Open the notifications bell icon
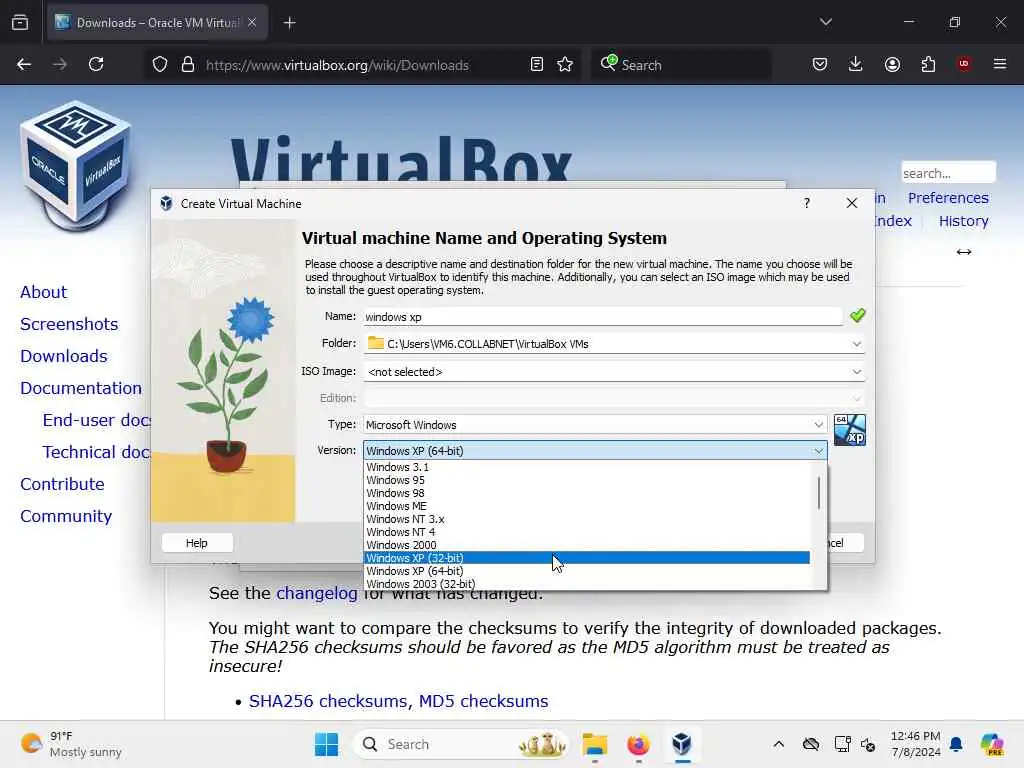 [956, 744]
